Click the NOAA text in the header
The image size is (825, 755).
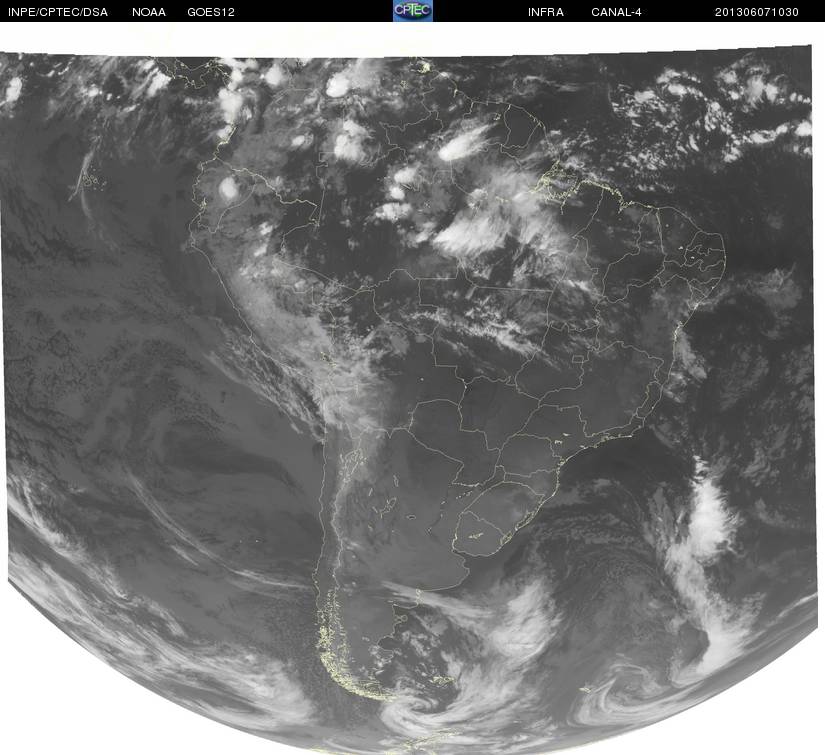(149, 12)
